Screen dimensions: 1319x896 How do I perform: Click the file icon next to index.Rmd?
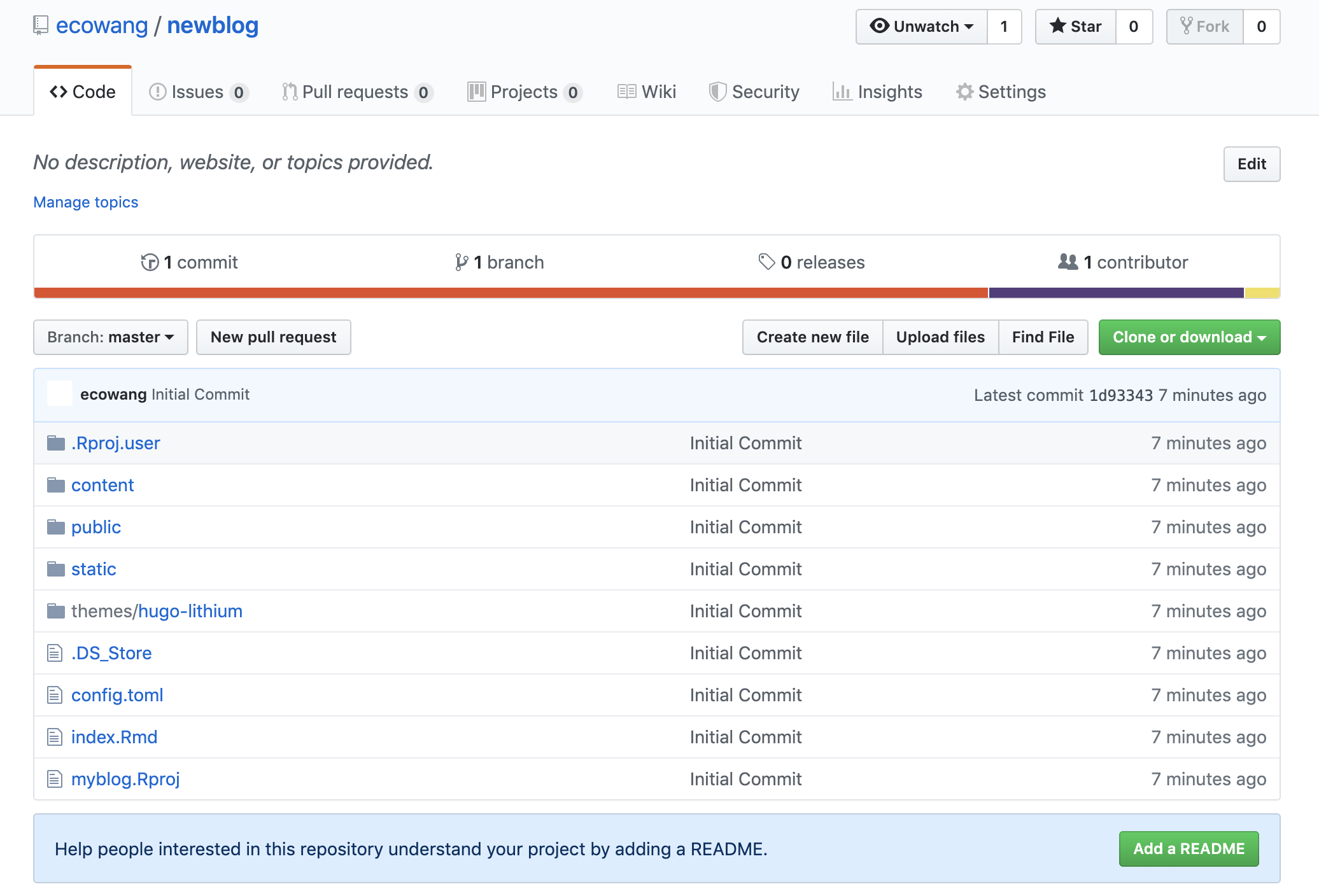point(55,737)
